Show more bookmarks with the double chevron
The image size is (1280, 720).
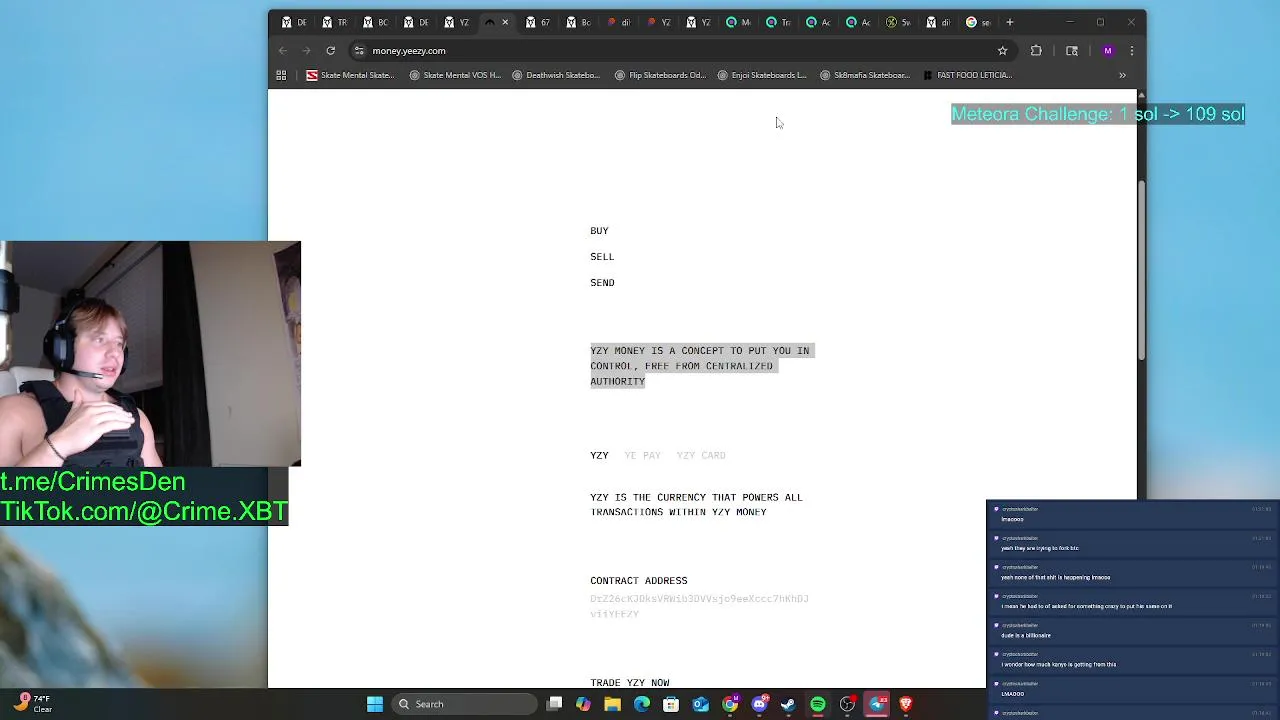[x=1122, y=75]
